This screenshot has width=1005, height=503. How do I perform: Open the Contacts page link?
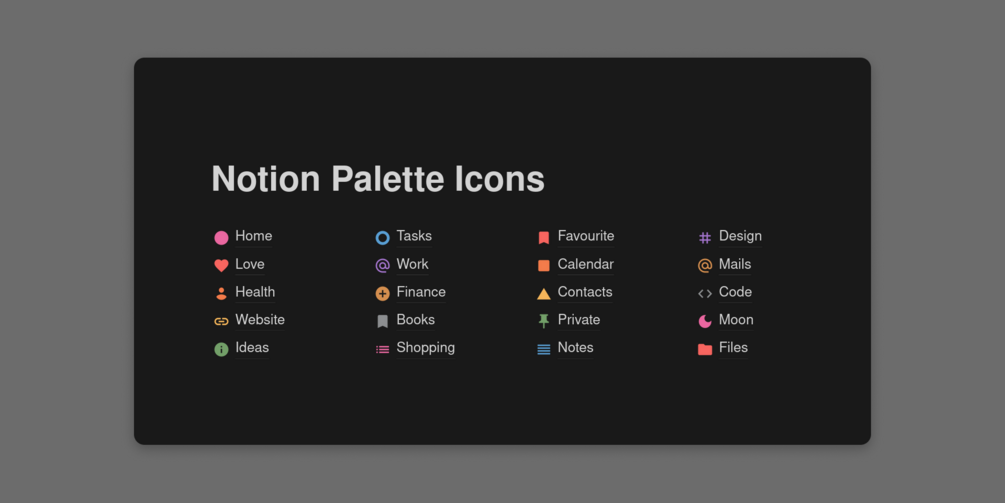(x=585, y=292)
